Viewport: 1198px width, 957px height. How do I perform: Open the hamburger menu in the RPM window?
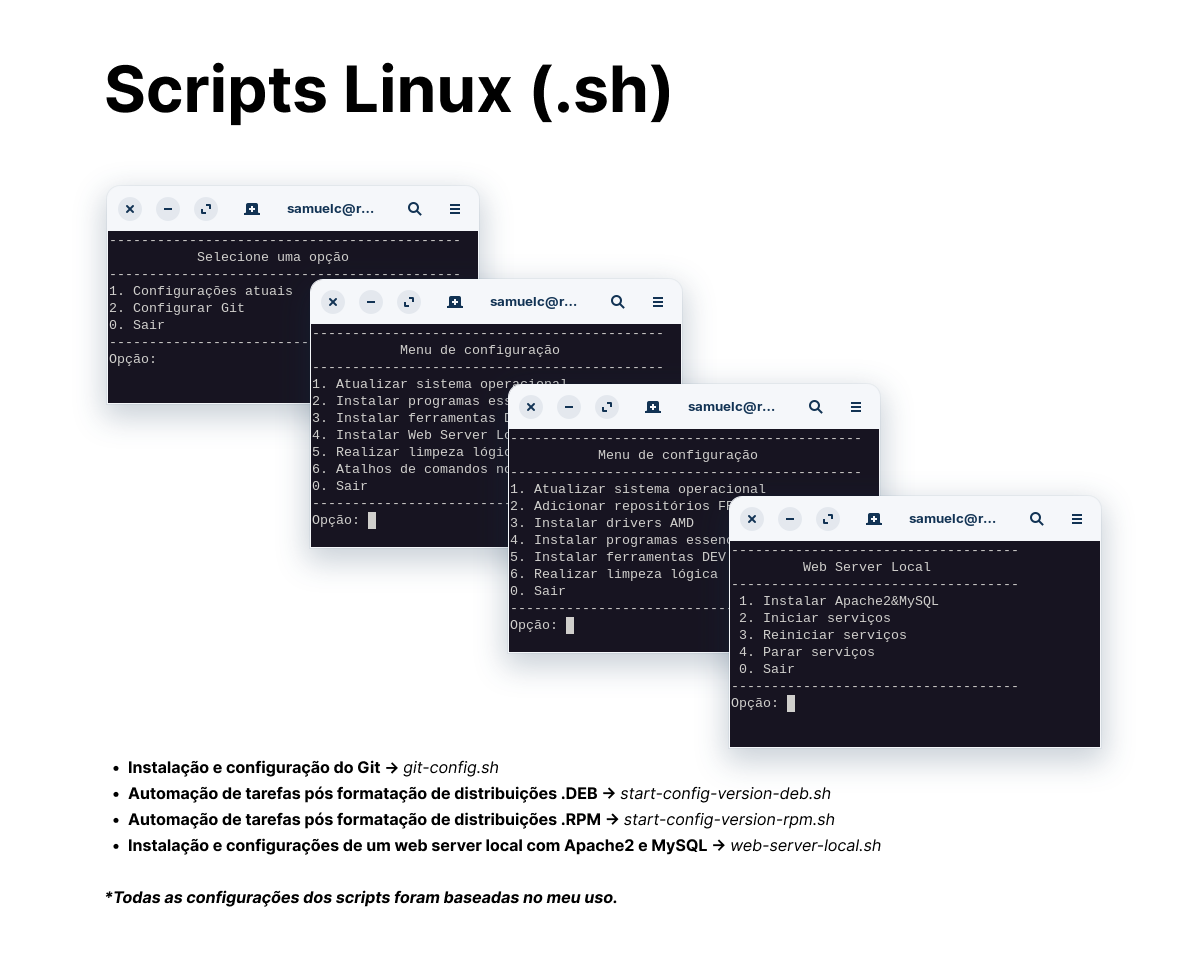pyautogui.click(x=855, y=407)
